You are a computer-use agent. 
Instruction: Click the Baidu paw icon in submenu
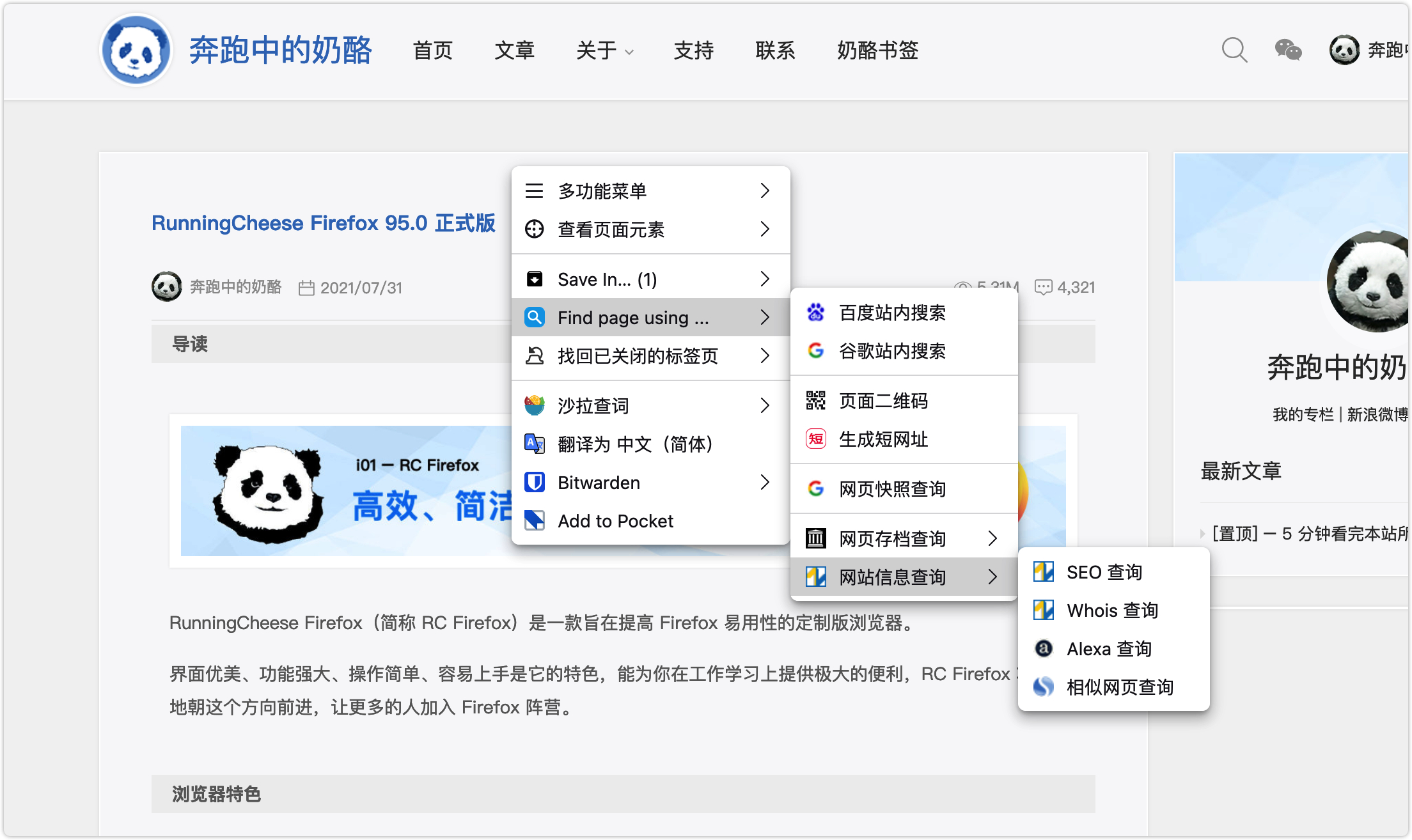[815, 313]
